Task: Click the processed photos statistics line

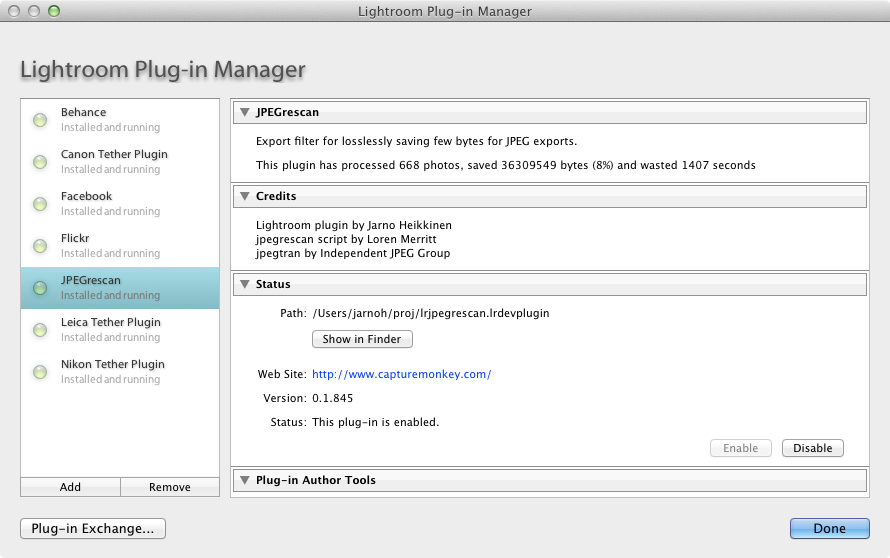Action: 506,165
